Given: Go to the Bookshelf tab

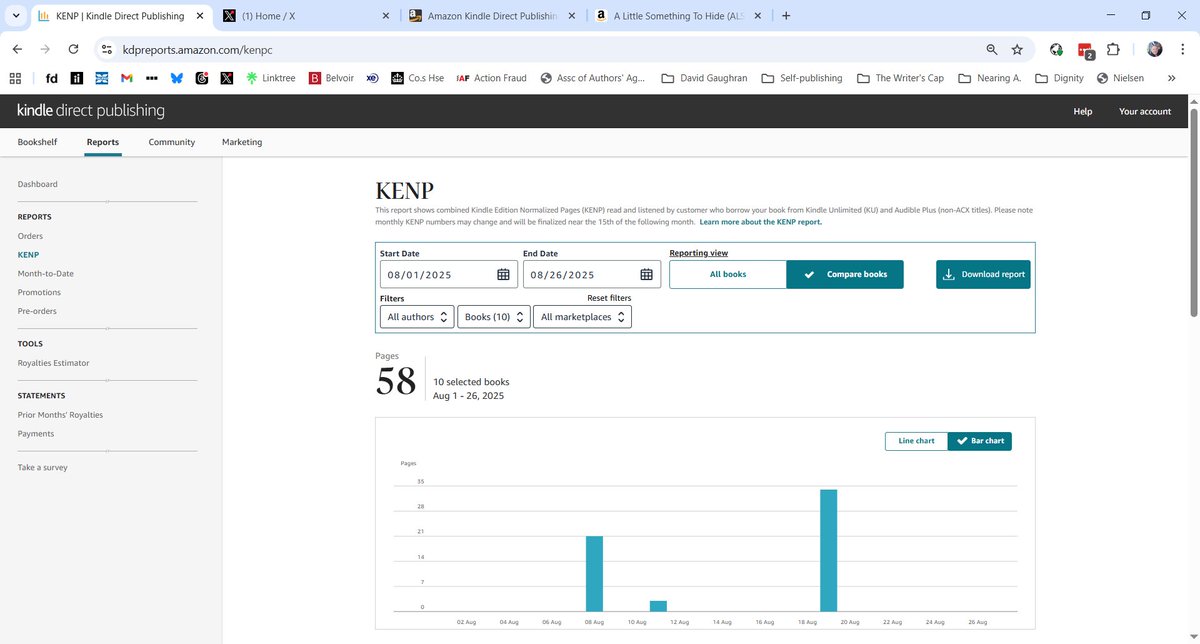Looking at the screenshot, I should pos(37,142).
